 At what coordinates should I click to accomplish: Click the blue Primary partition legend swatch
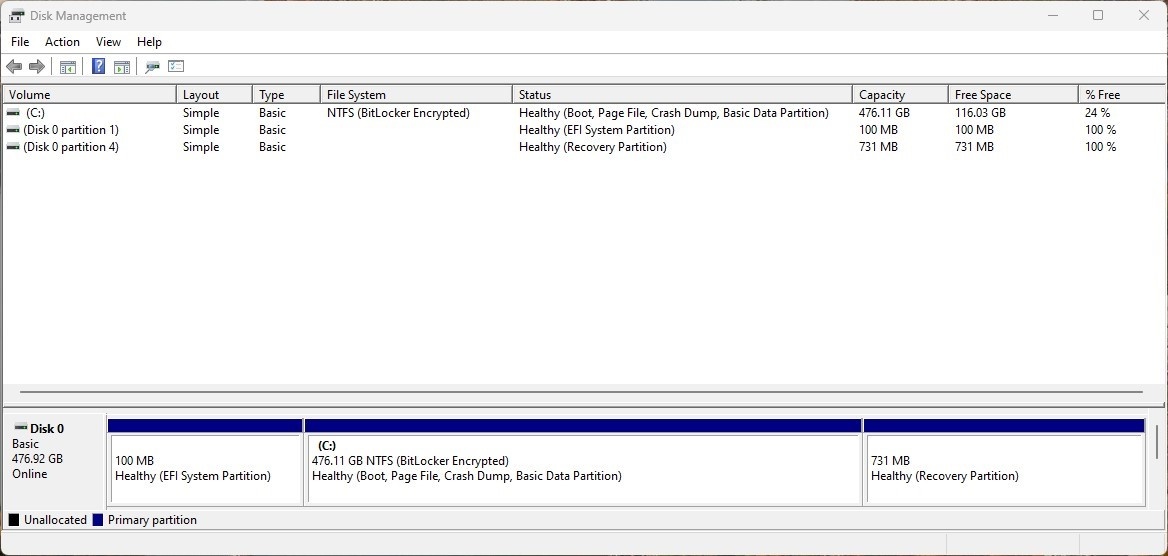click(98, 519)
